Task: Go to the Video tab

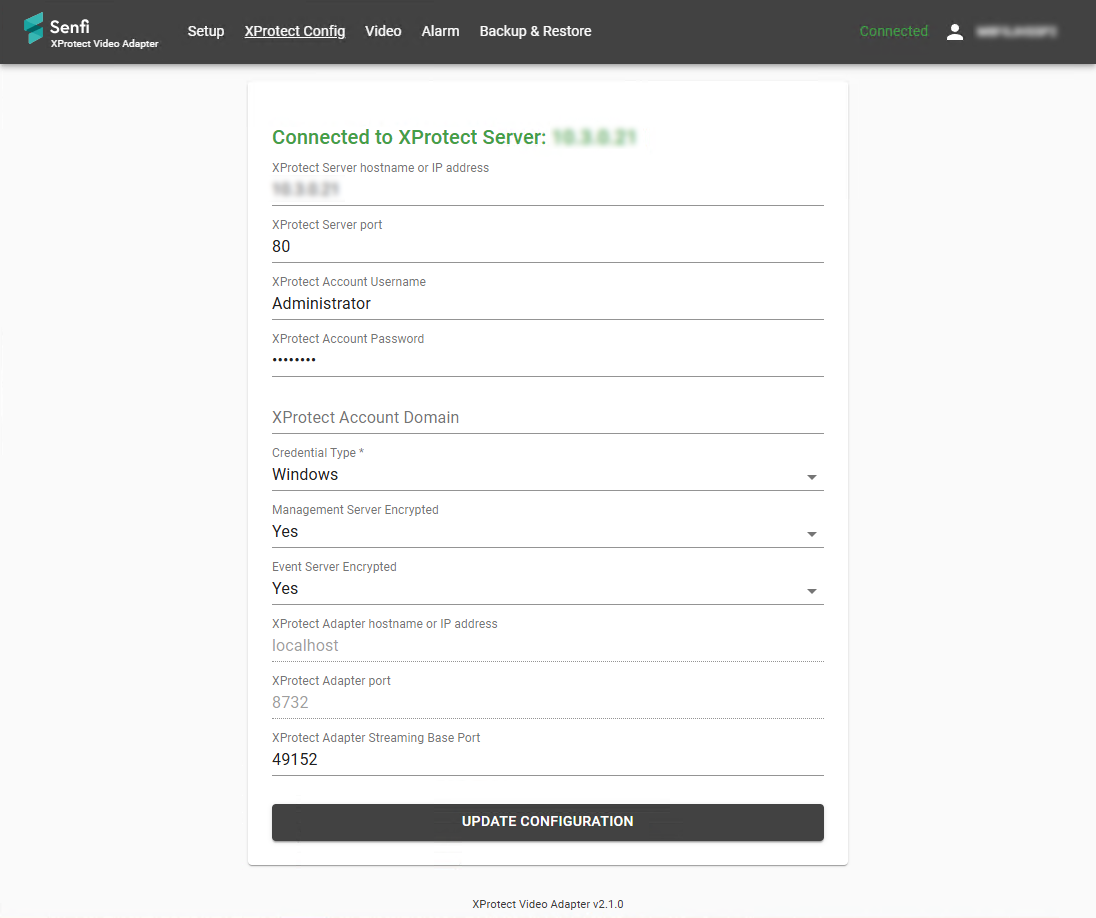Action: tap(383, 31)
